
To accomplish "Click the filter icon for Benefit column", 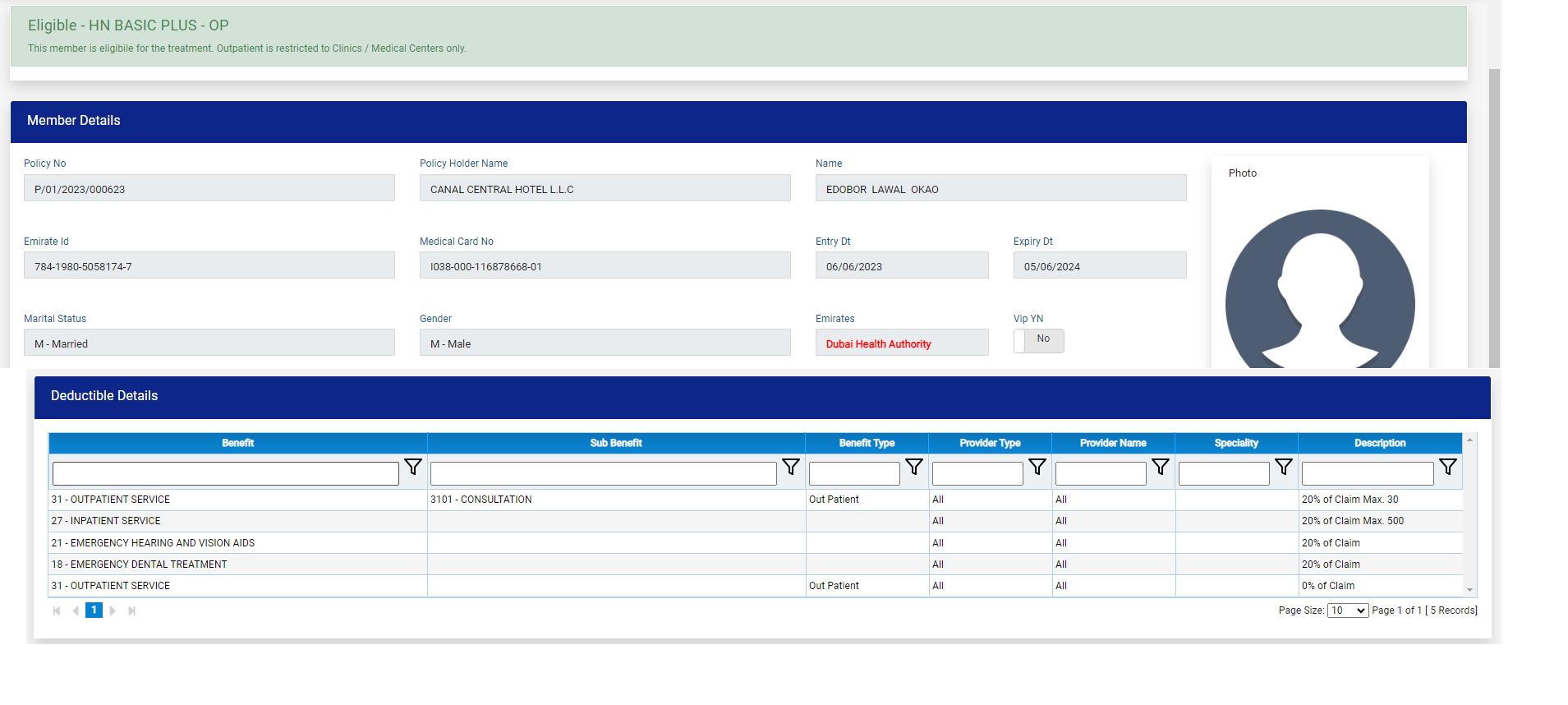I will click(413, 468).
